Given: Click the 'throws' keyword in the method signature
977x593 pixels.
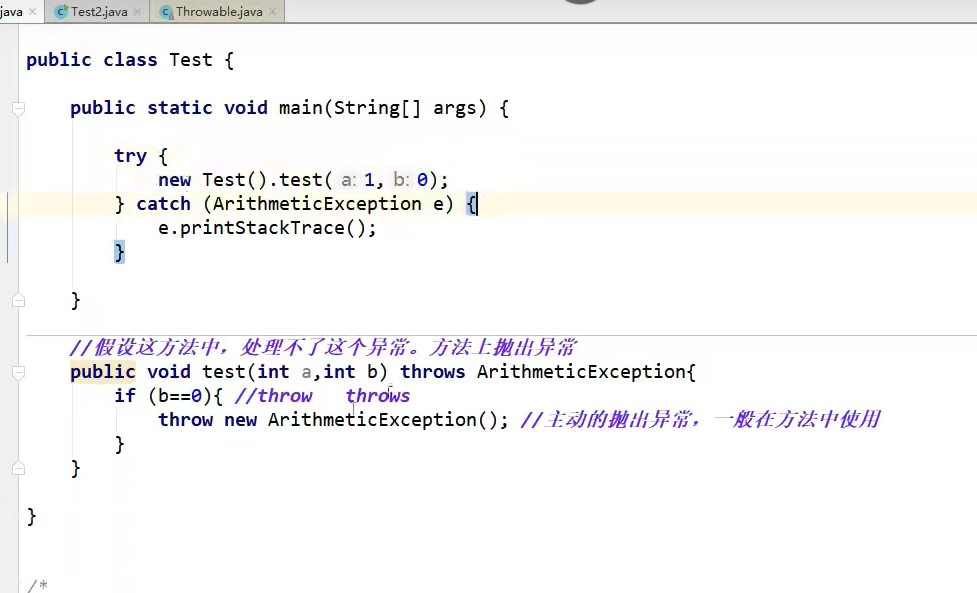Looking at the screenshot, I should [432, 372].
